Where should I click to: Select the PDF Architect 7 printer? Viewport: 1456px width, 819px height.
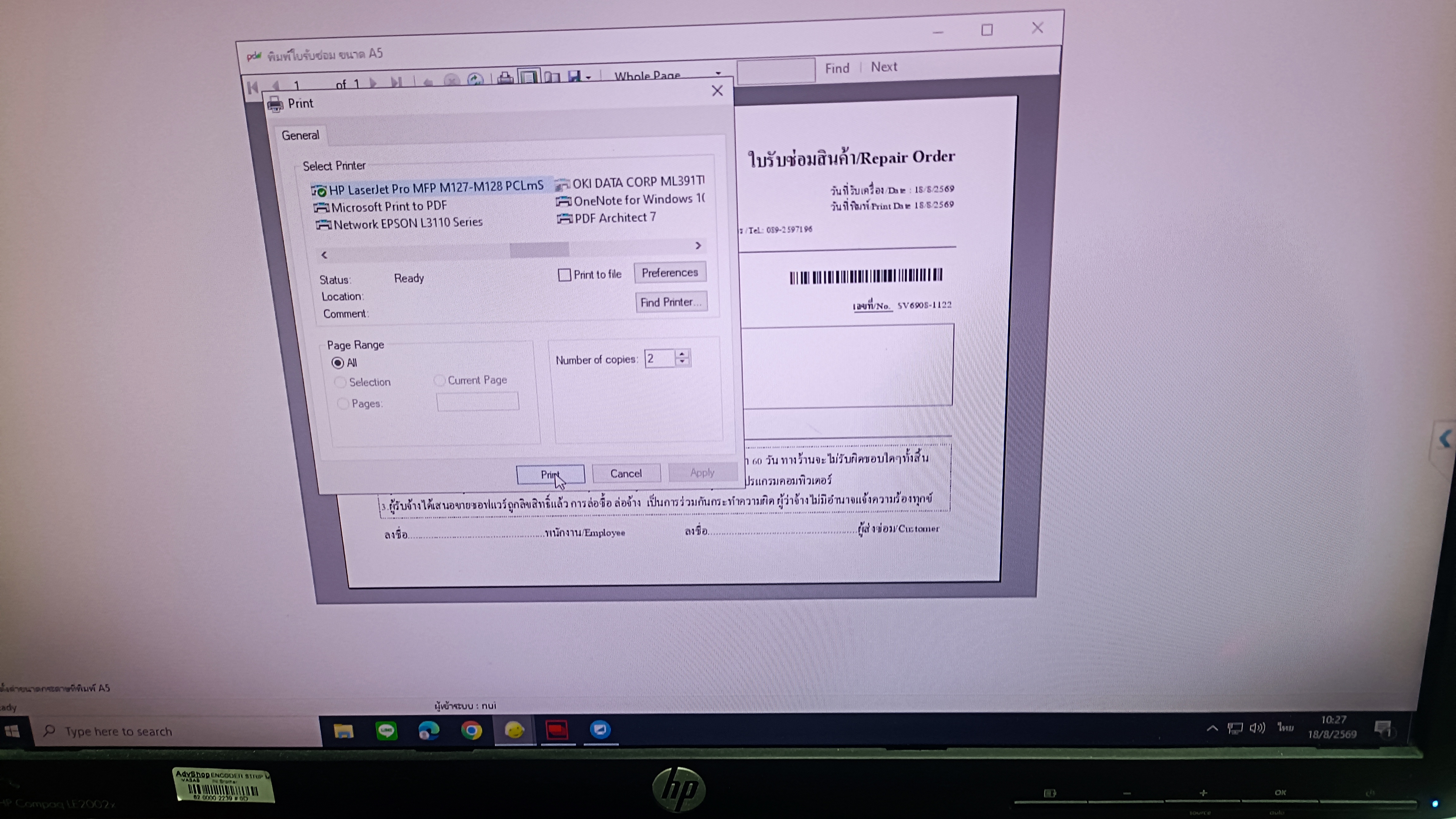606,218
